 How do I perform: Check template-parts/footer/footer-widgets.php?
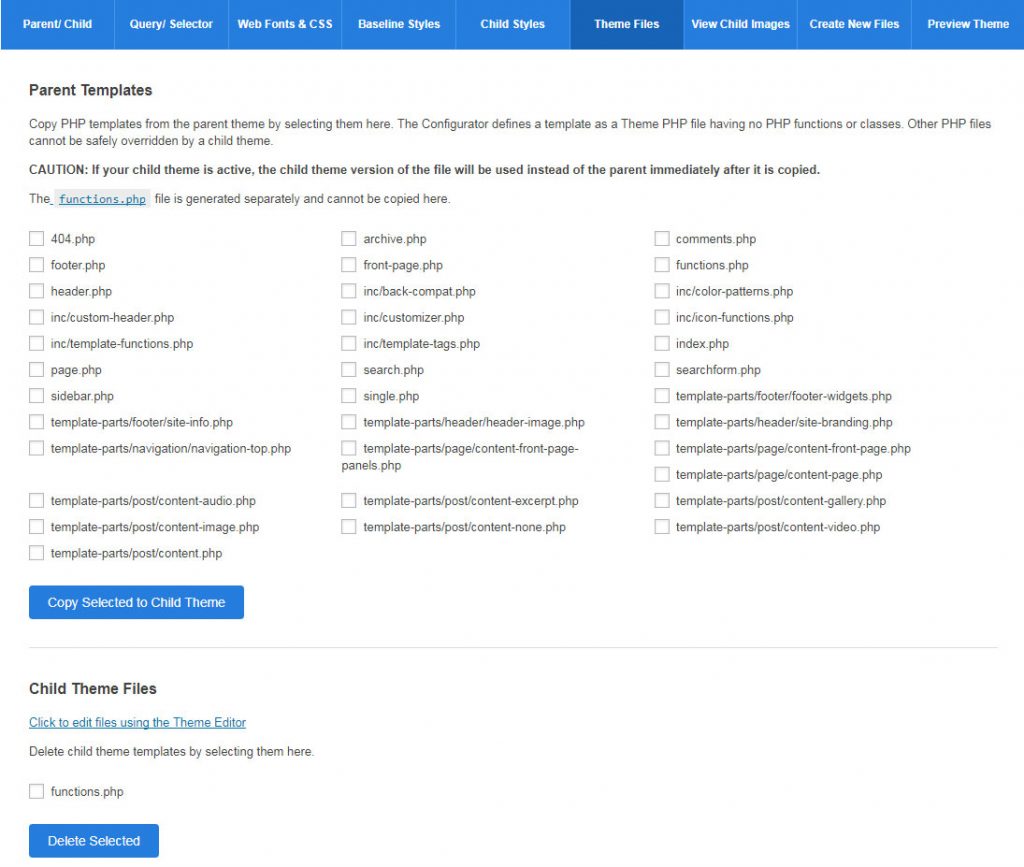(662, 396)
